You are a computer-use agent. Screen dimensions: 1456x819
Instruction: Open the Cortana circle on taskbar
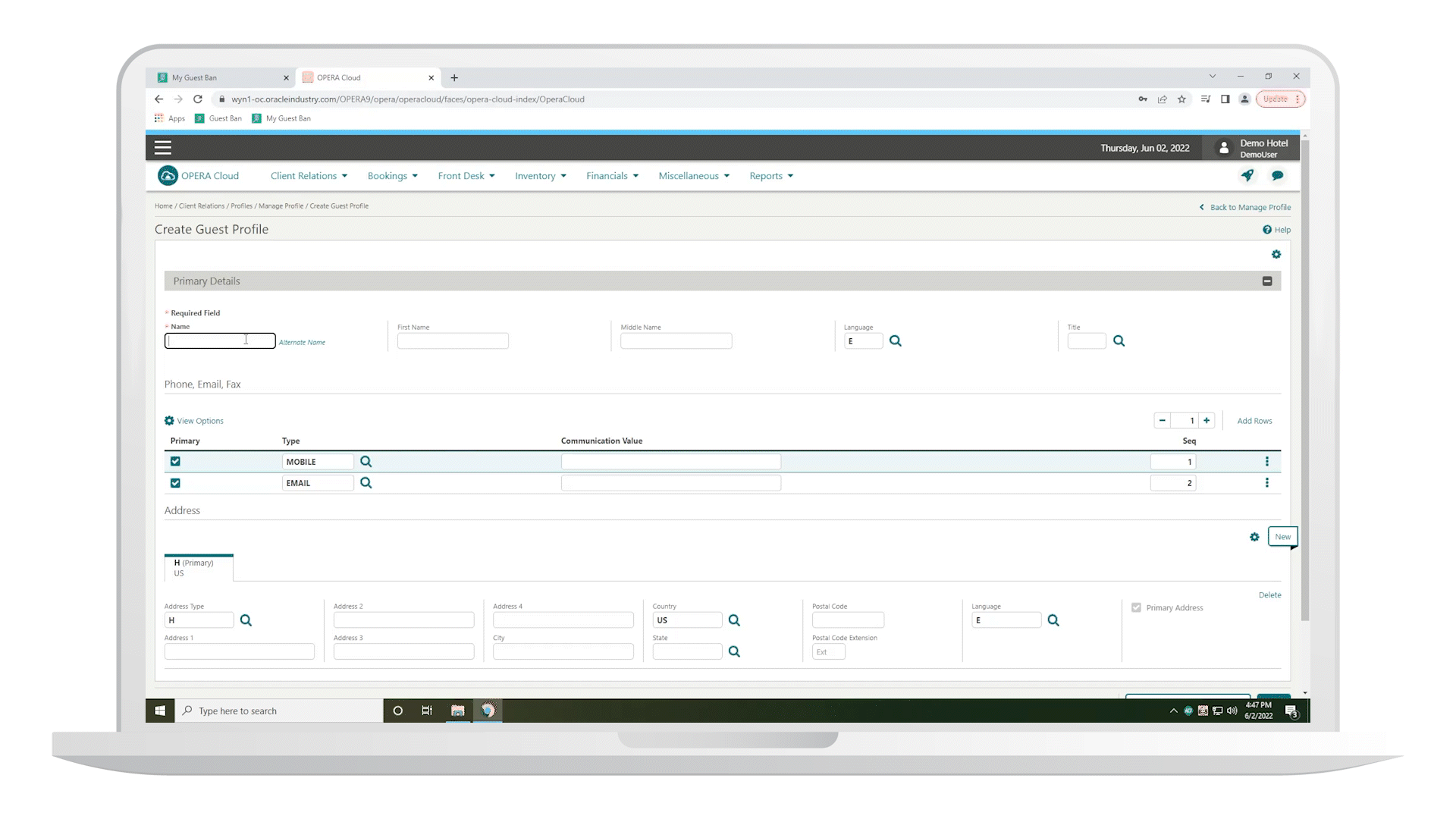(398, 711)
